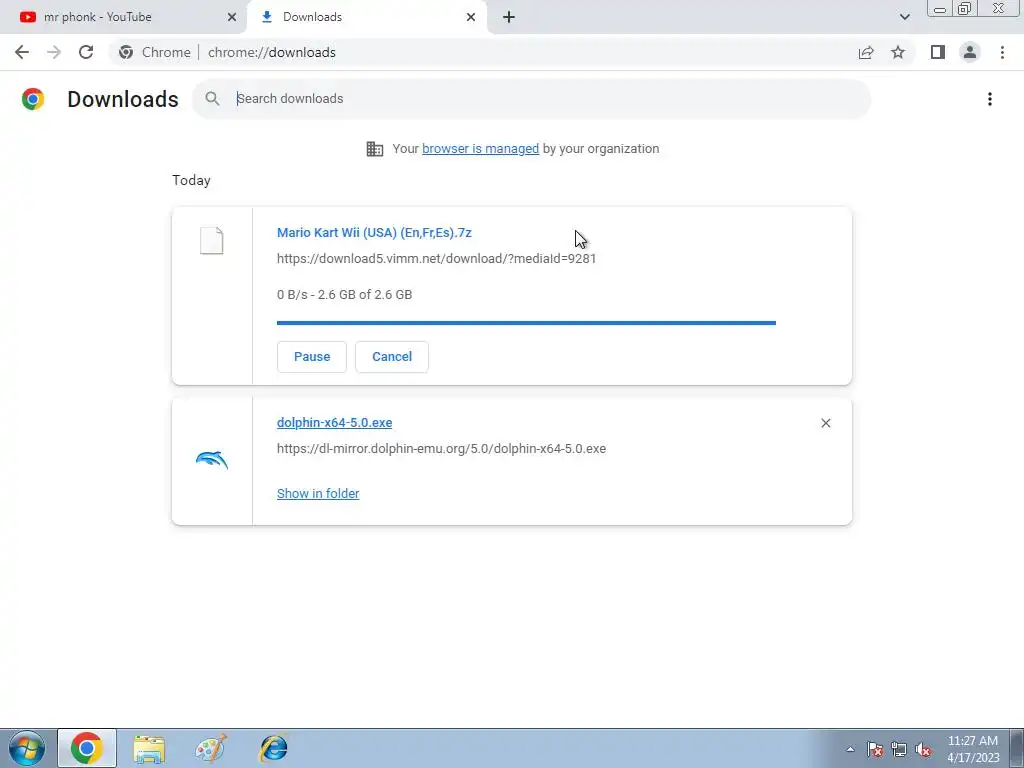Focus the Search downloads field
1024x768 pixels.
pyautogui.click(x=532, y=99)
